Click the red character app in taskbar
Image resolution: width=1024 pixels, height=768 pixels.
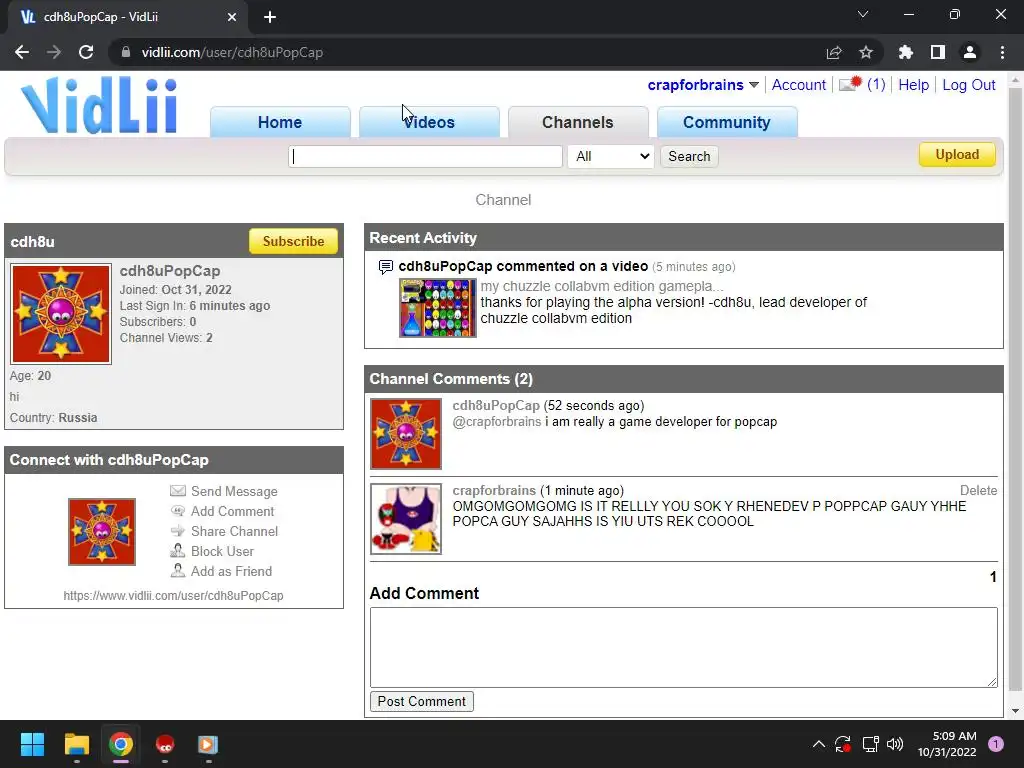pyautogui.click(x=165, y=744)
